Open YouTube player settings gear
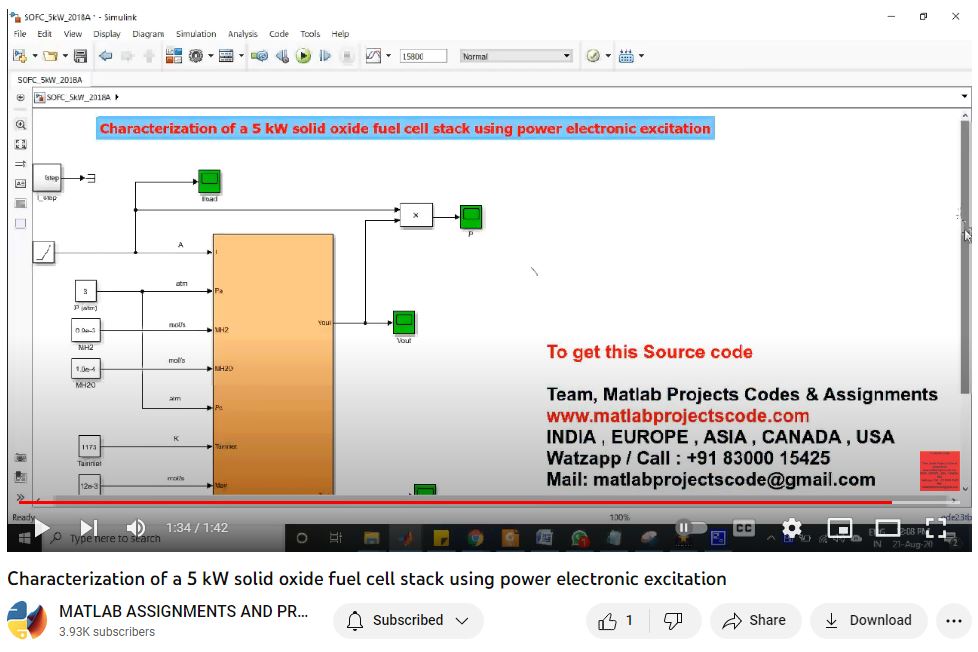 pos(792,528)
